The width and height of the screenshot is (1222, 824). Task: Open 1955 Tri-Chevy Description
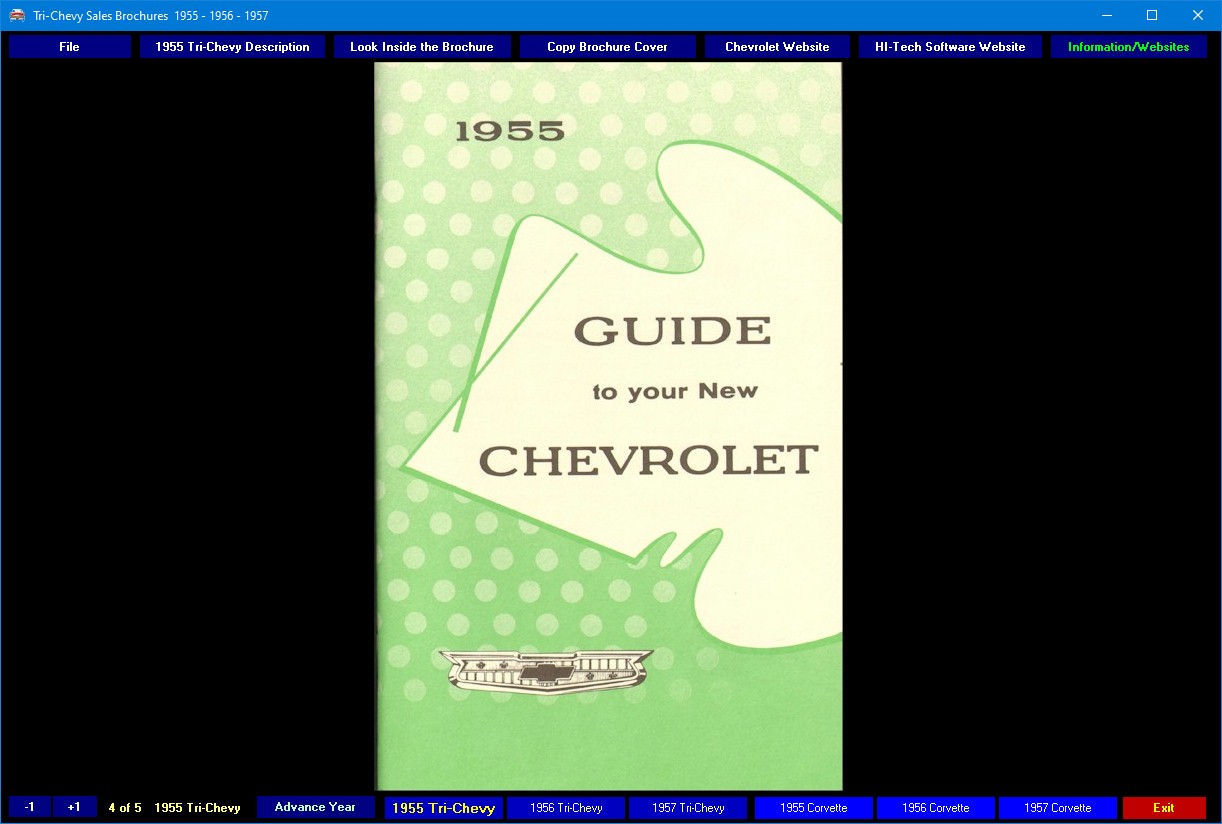pyautogui.click(x=232, y=47)
